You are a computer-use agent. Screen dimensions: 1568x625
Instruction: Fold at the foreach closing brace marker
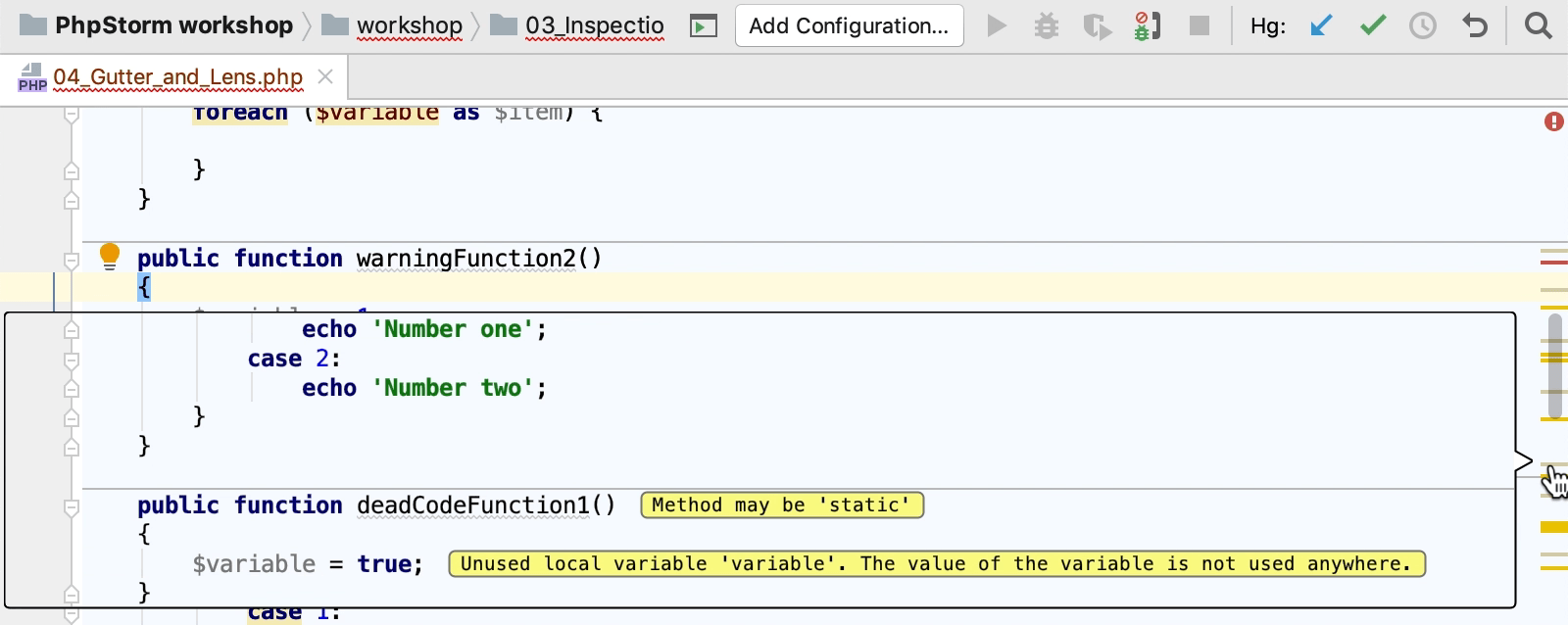click(72, 171)
